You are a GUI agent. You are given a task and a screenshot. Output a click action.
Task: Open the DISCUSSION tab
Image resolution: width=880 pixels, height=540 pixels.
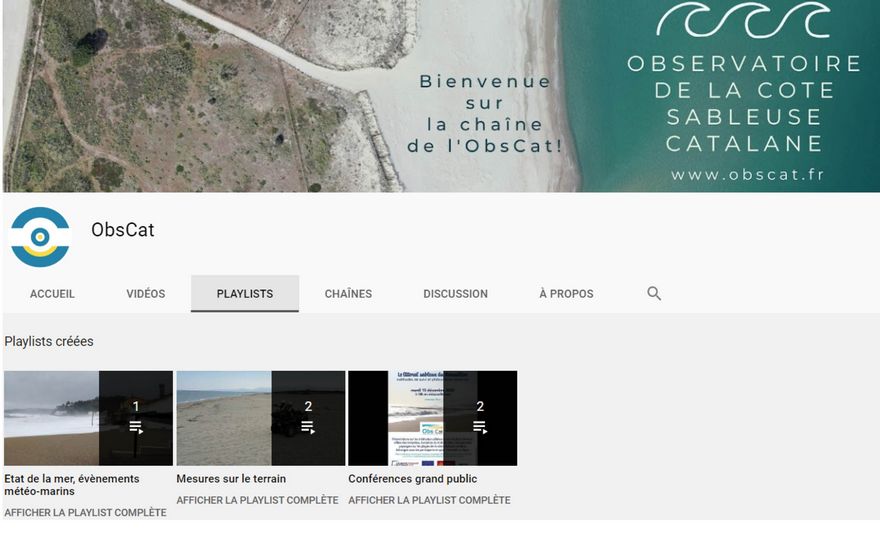tap(455, 294)
